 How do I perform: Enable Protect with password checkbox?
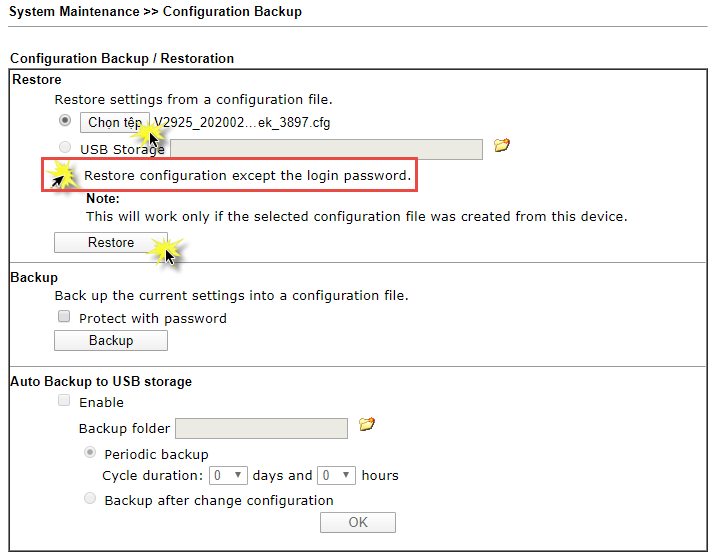pos(64,316)
